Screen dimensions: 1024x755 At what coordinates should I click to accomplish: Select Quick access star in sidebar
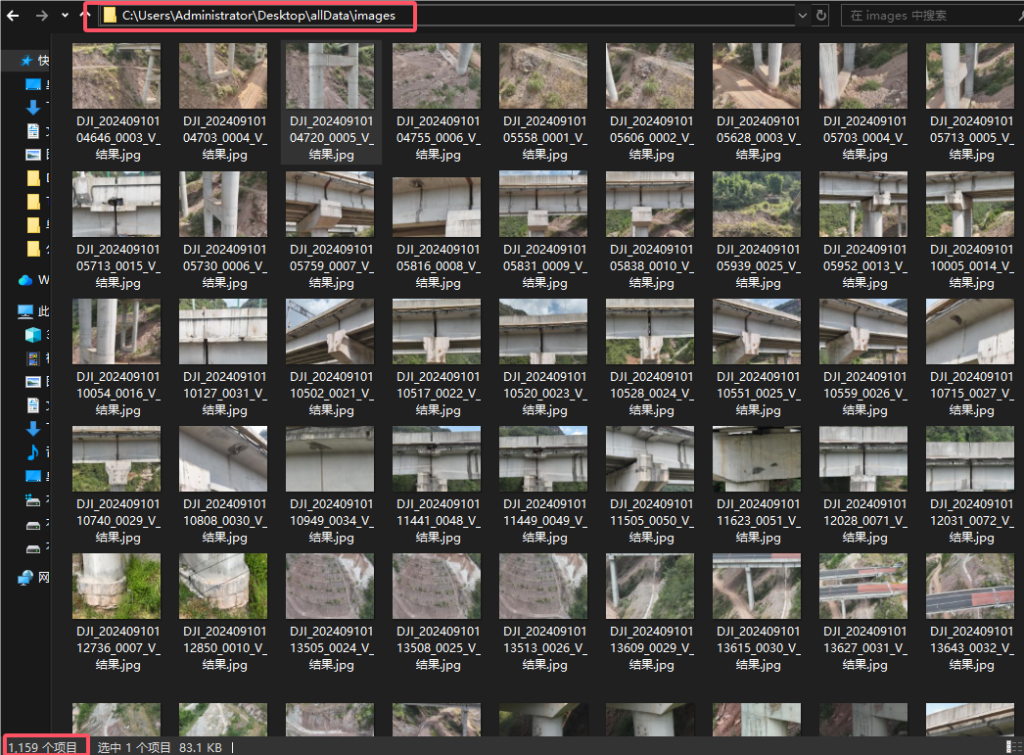pyautogui.click(x=27, y=61)
